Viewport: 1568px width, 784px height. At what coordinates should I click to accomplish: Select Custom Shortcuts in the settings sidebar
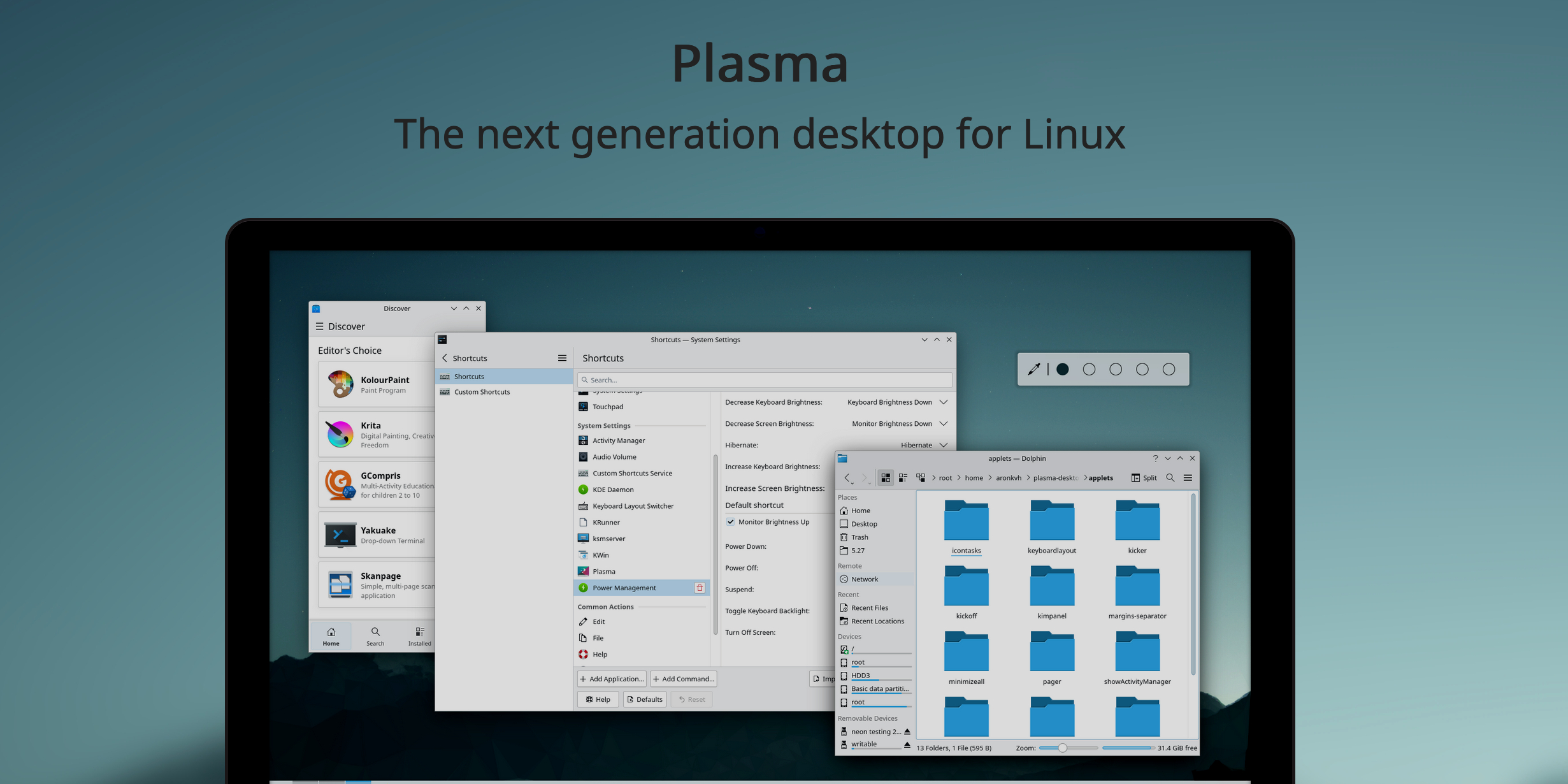point(504,392)
